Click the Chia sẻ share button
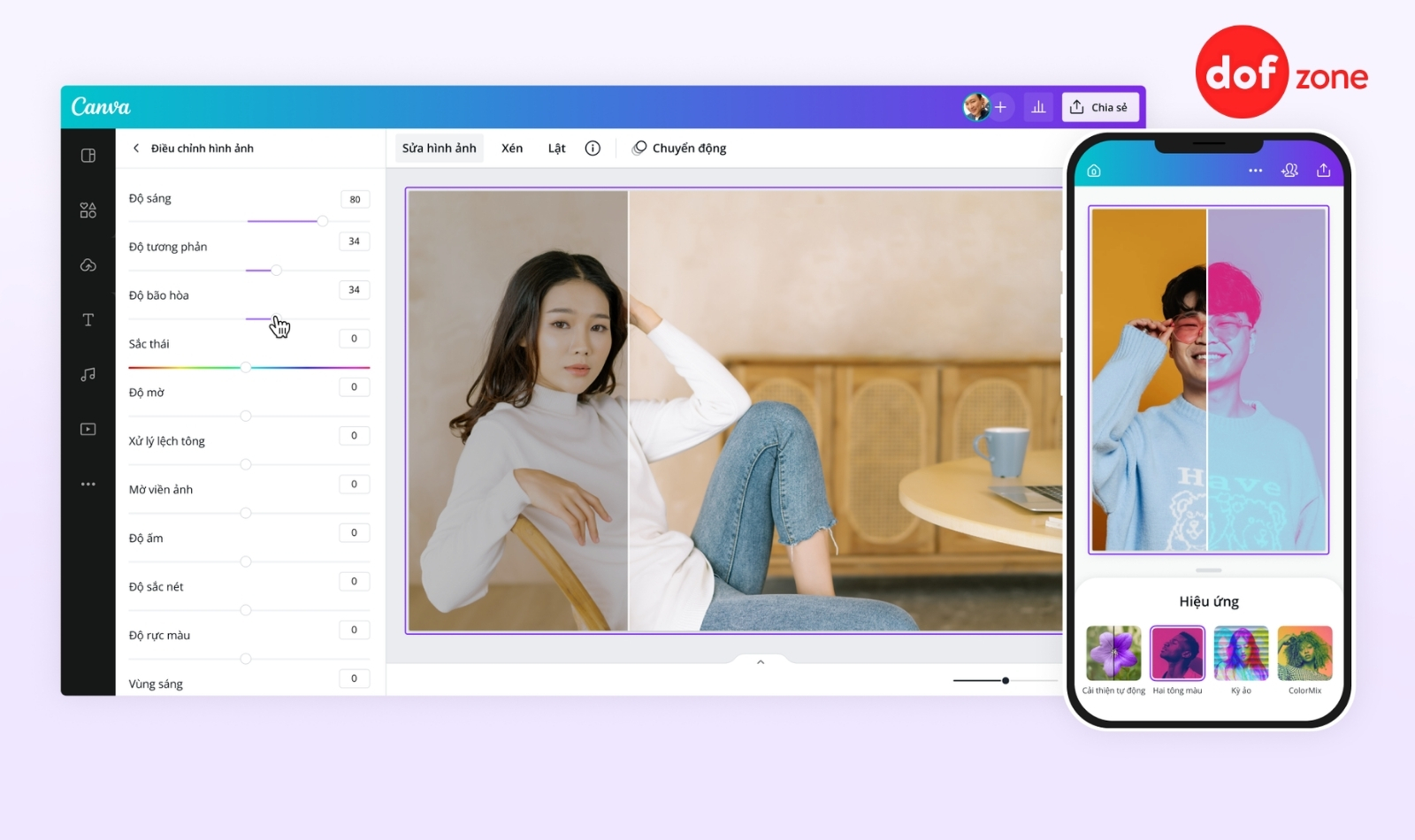1415x840 pixels. pyautogui.click(x=1099, y=107)
